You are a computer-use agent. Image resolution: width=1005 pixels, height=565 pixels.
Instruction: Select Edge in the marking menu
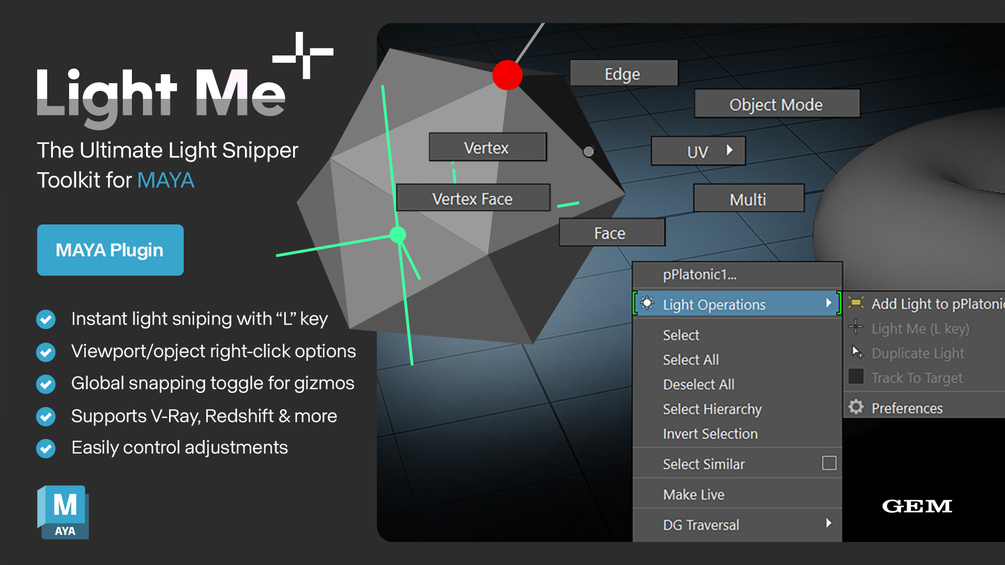point(624,74)
